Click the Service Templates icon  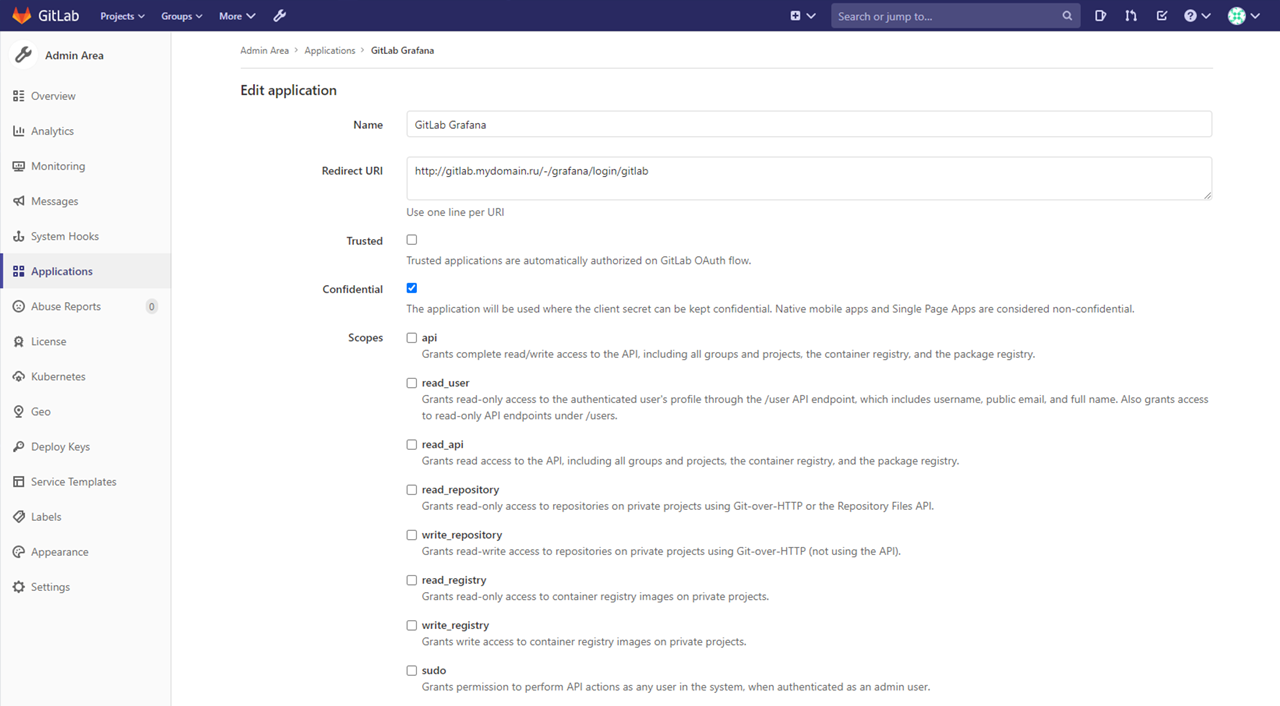(19, 481)
